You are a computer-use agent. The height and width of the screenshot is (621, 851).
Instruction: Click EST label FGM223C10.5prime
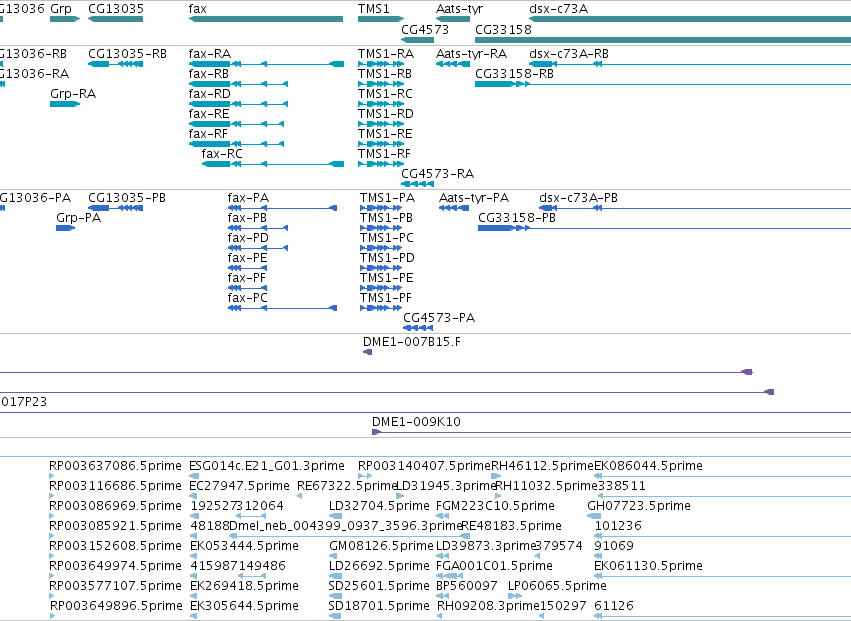[x=496, y=506]
